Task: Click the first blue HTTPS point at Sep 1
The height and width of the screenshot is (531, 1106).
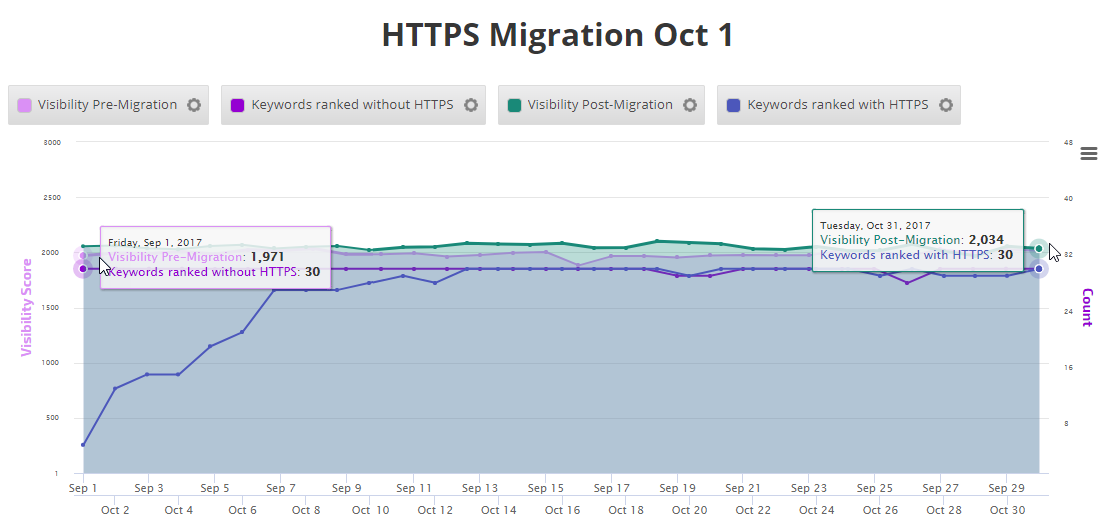Action: click(83, 445)
